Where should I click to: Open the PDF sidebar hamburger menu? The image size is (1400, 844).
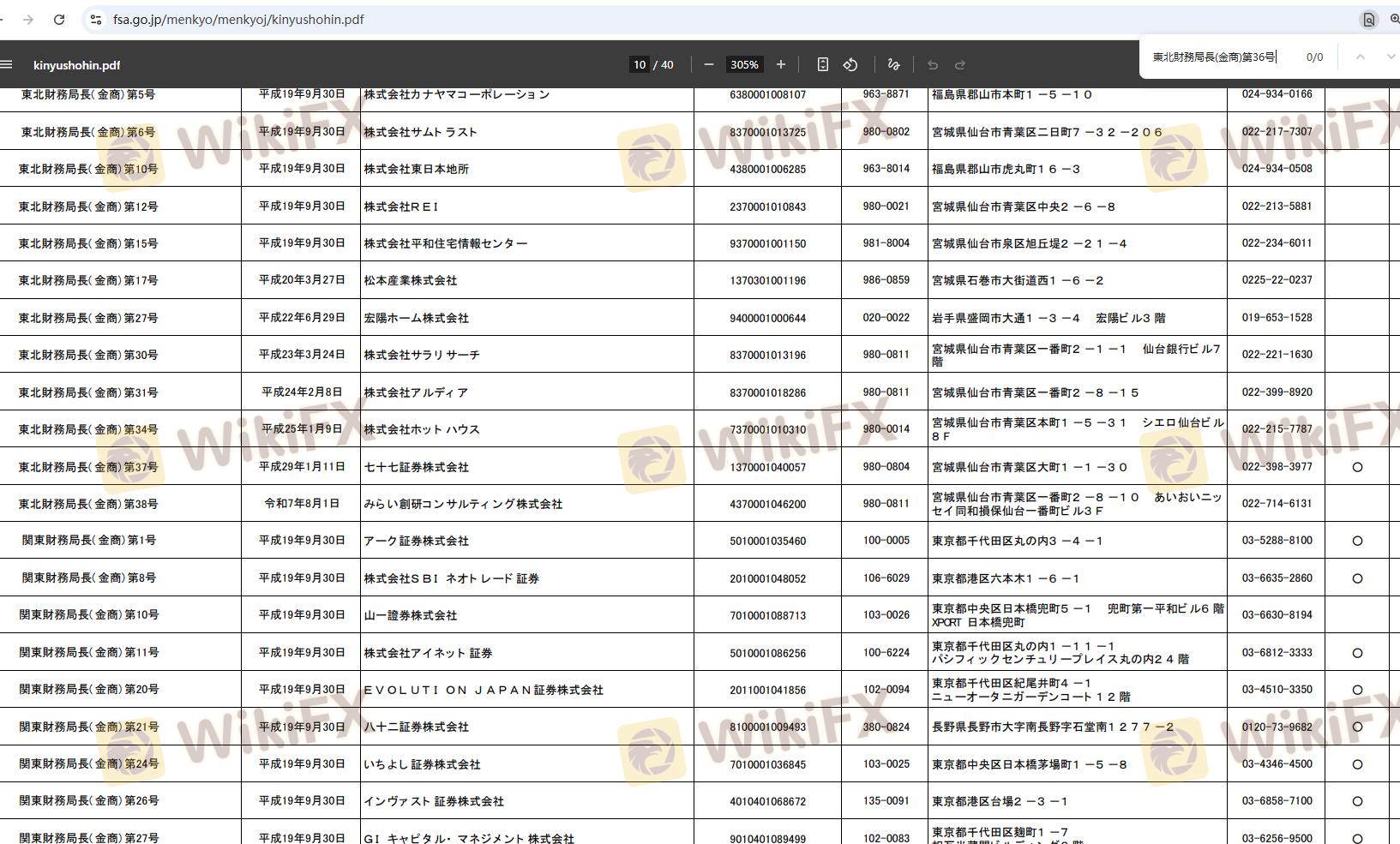pyautogui.click(x=6, y=64)
